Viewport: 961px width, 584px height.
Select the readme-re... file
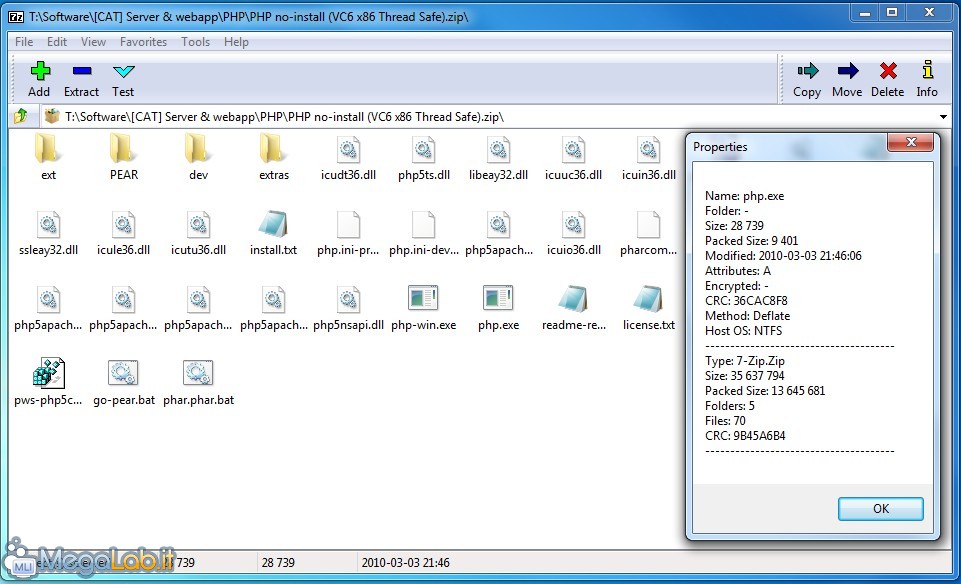pos(573,308)
